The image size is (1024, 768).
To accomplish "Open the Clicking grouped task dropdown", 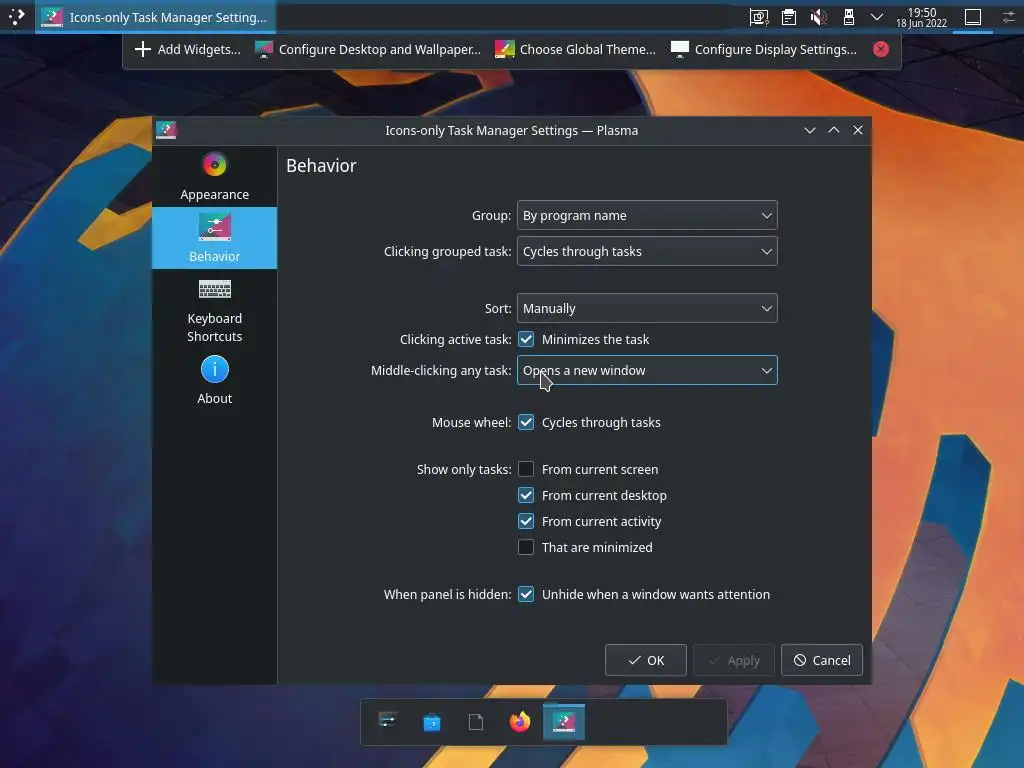I will [x=647, y=251].
